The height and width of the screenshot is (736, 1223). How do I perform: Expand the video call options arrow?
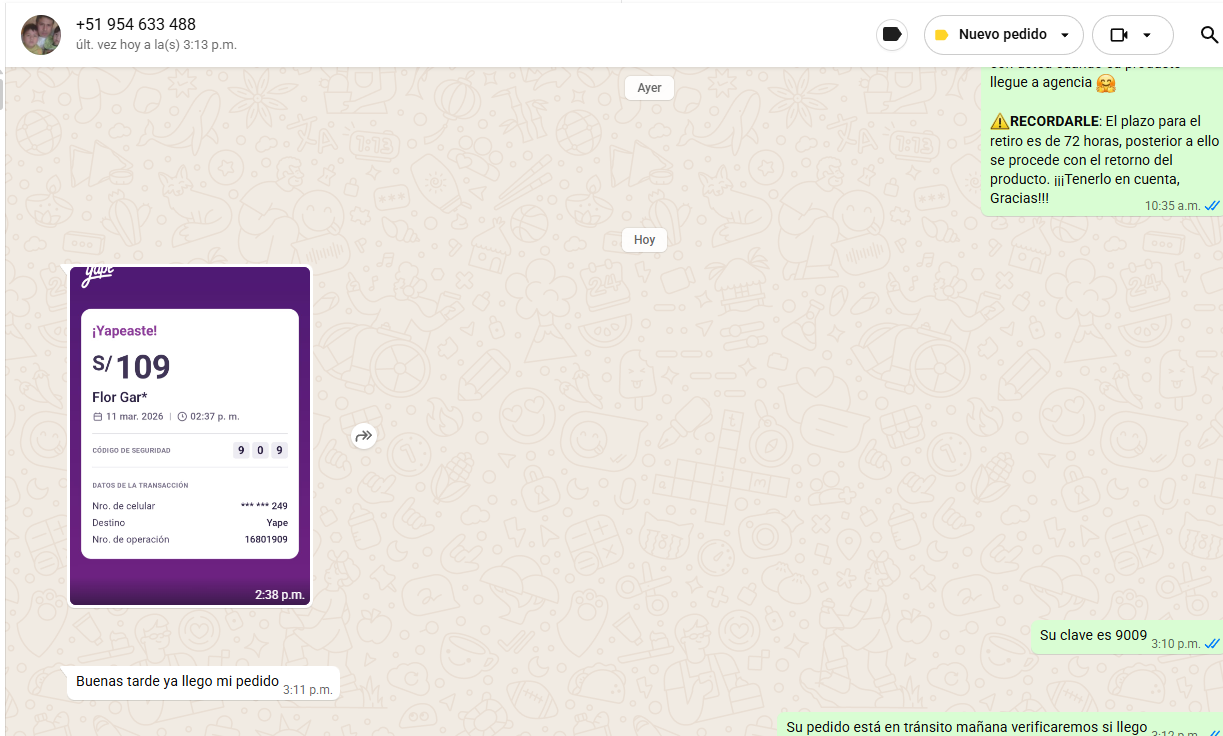point(1147,35)
